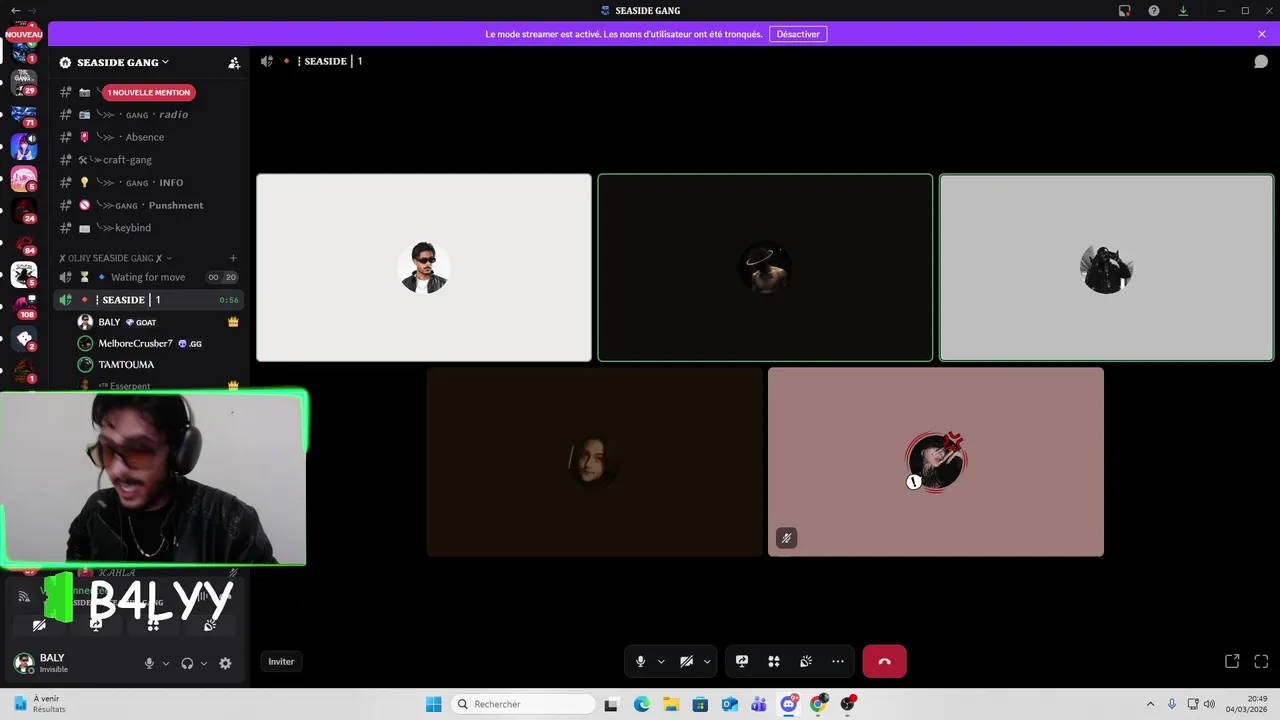Go forward using the top-left arrow
Image resolution: width=1280 pixels, height=720 pixels.
click(32, 10)
